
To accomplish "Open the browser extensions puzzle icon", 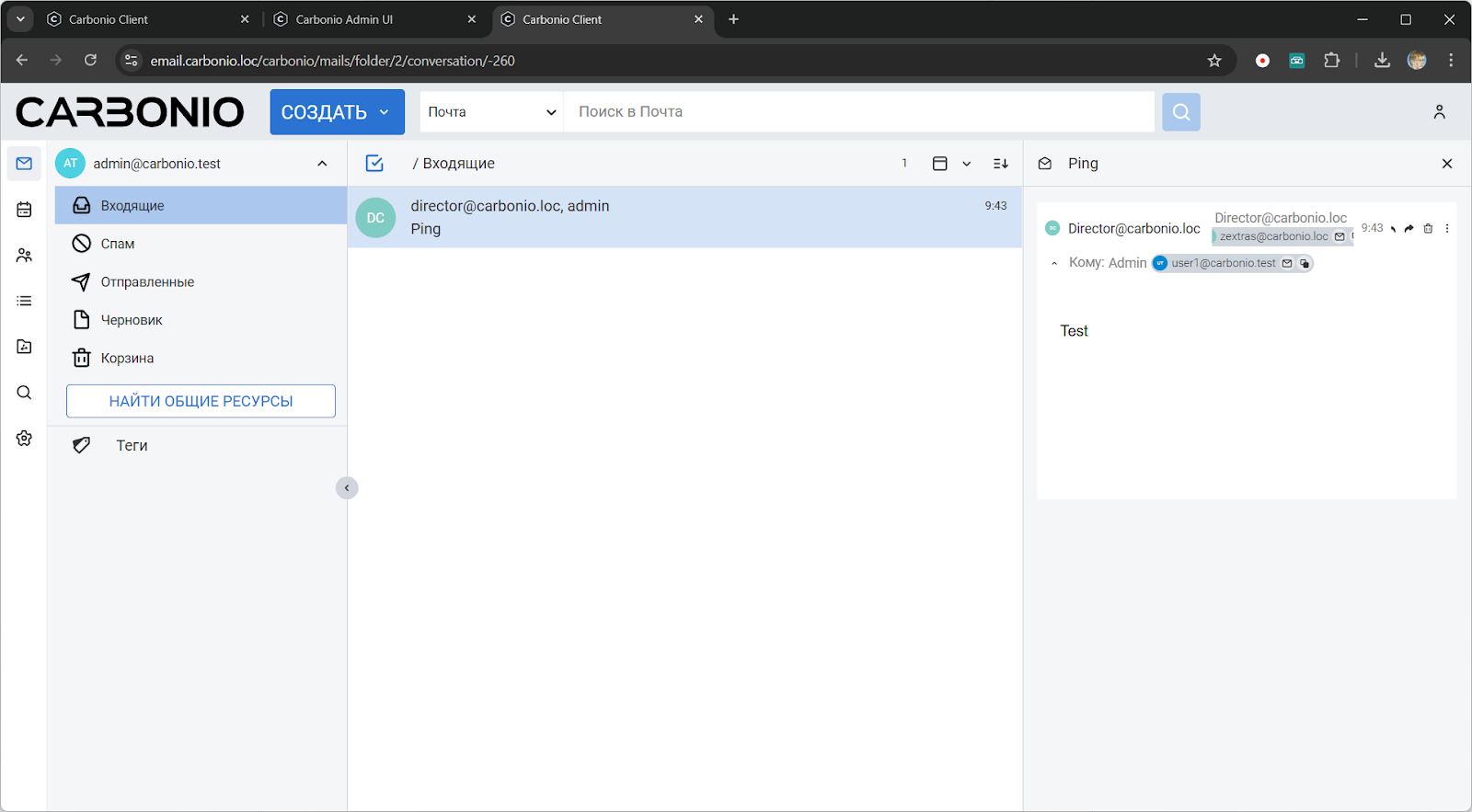I will (1331, 61).
